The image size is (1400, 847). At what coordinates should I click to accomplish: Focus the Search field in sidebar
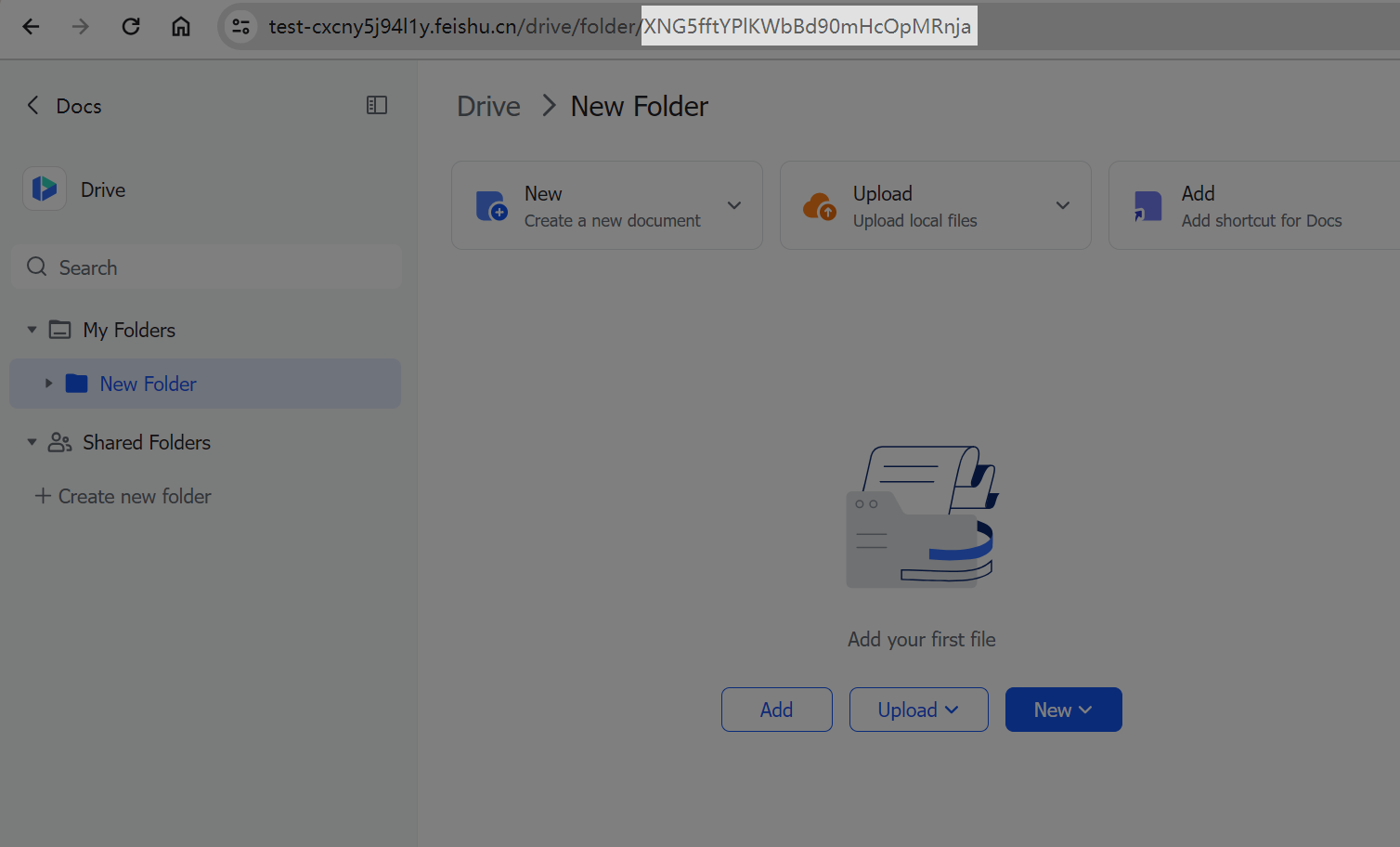pyautogui.click(x=206, y=267)
